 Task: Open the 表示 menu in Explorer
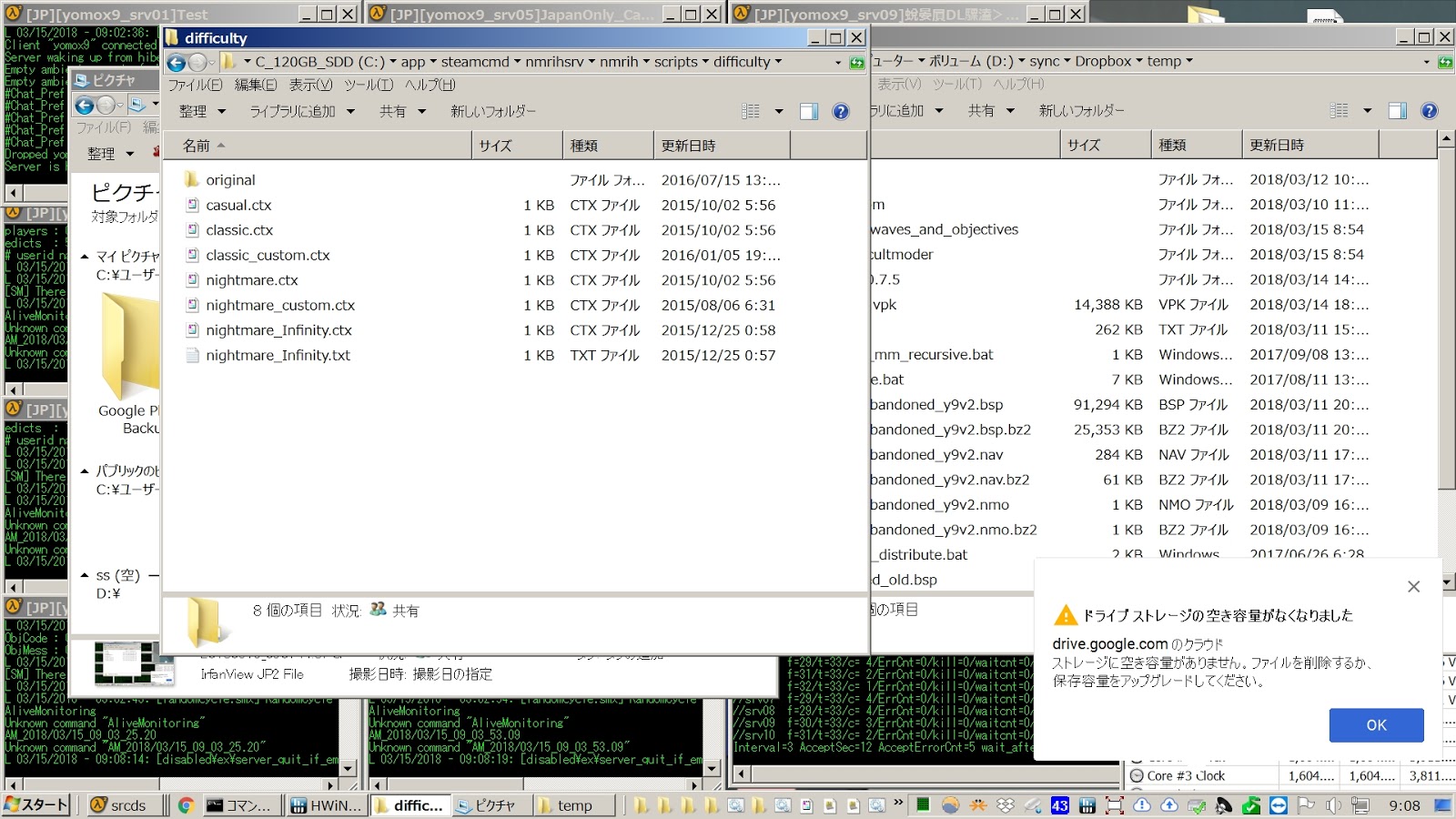point(308,84)
